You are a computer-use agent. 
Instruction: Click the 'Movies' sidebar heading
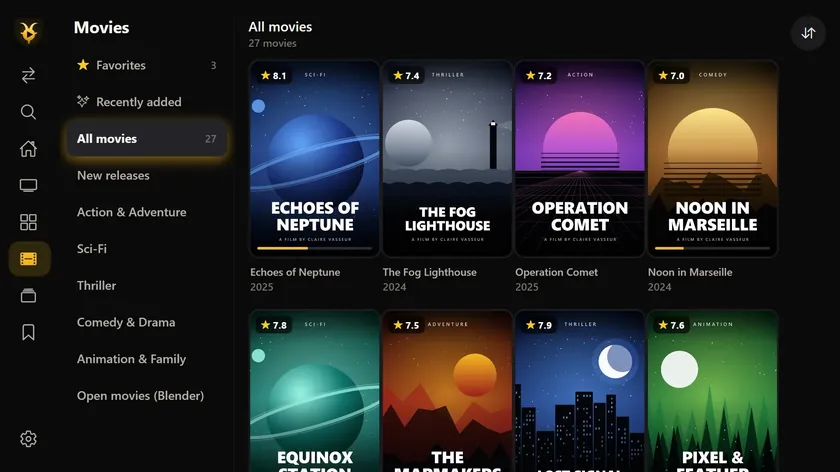pos(101,27)
